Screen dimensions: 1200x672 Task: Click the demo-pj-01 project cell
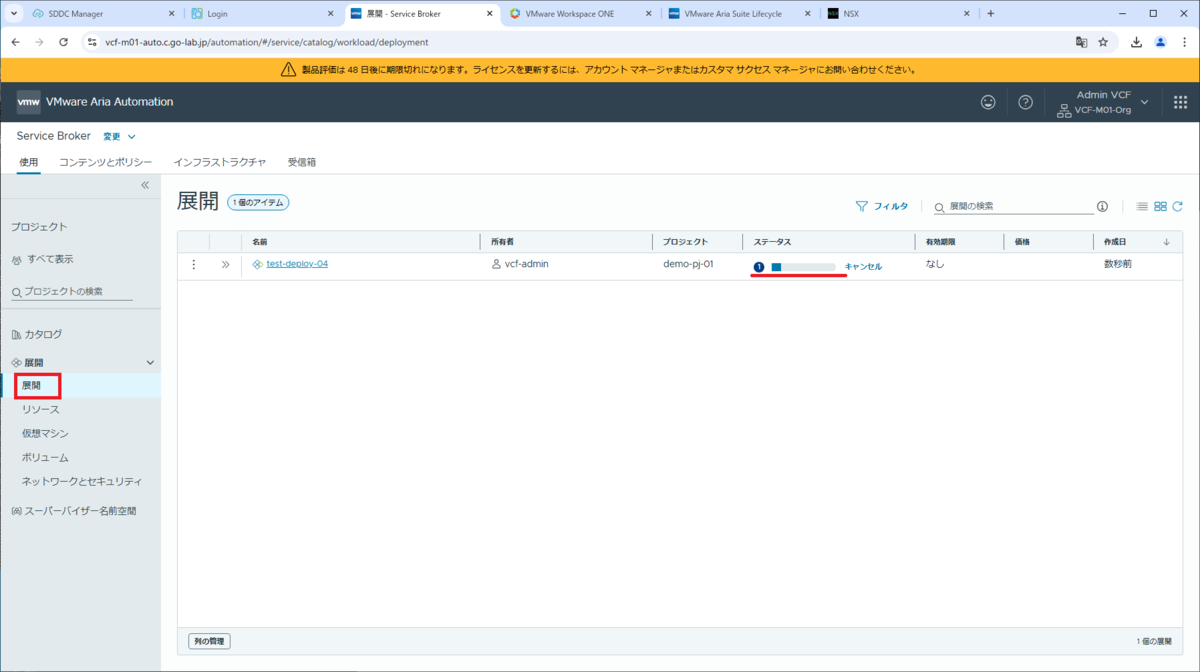click(688, 264)
